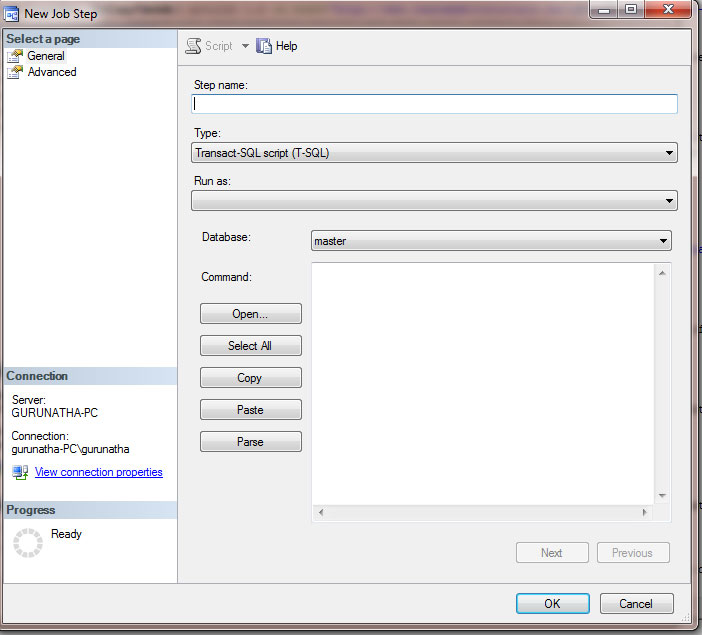The height and width of the screenshot is (635, 702).
Task: Select the Advanced page icon
Action: coord(15,72)
